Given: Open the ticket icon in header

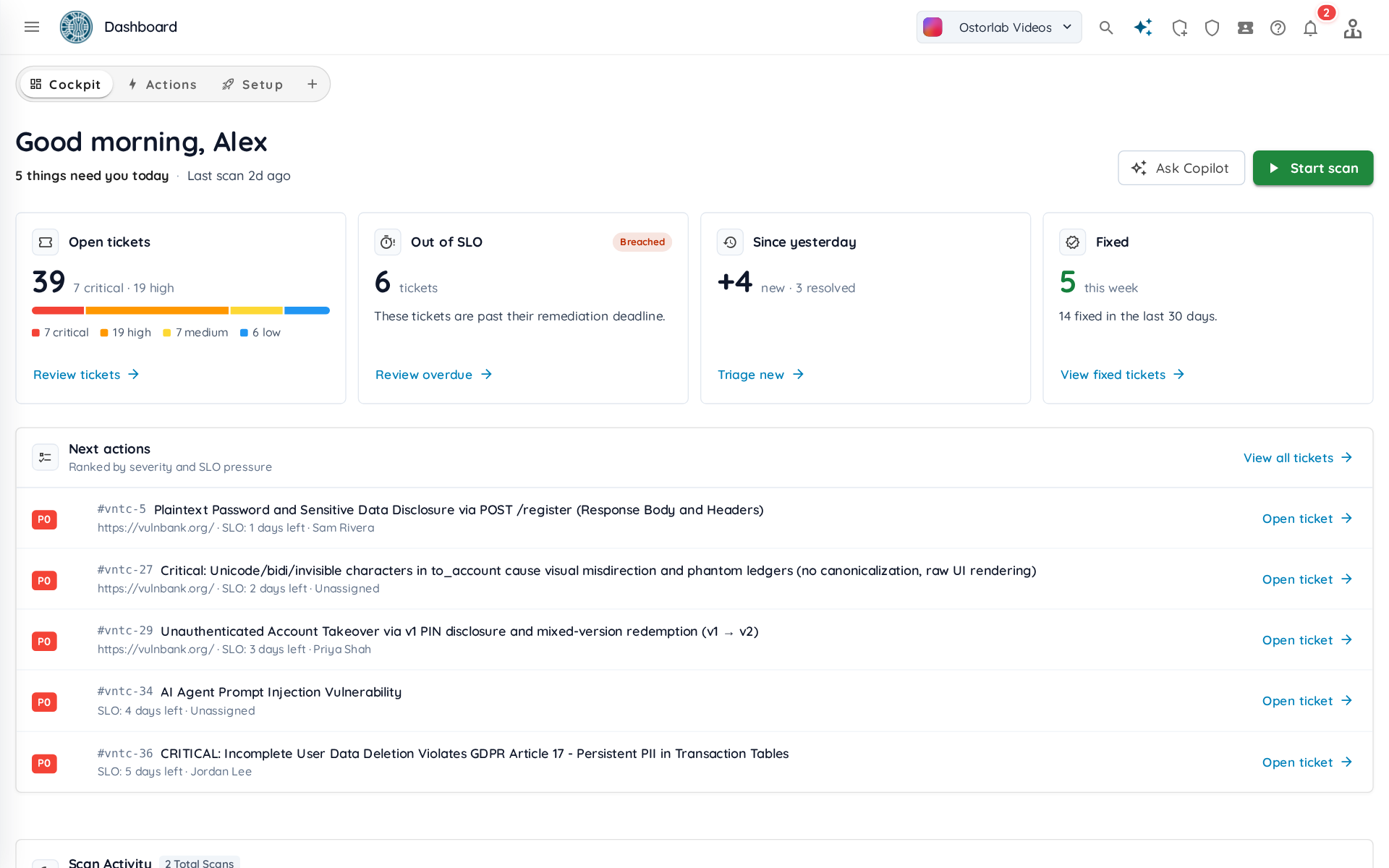Looking at the screenshot, I should [1245, 27].
